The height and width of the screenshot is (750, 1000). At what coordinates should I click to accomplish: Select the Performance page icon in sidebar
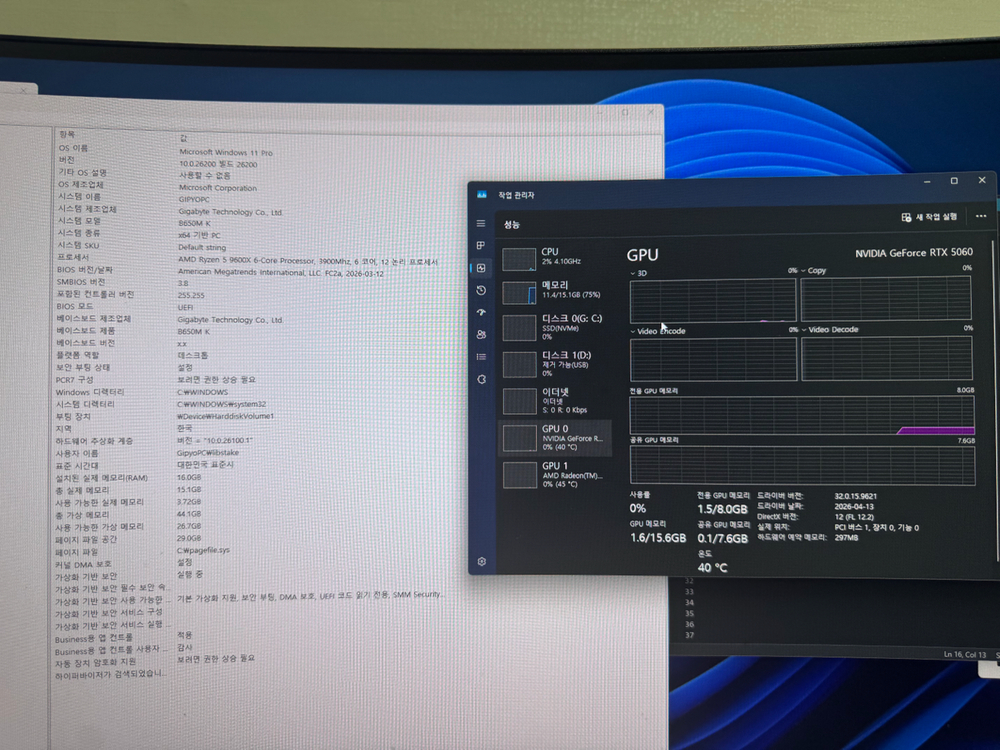[481, 268]
